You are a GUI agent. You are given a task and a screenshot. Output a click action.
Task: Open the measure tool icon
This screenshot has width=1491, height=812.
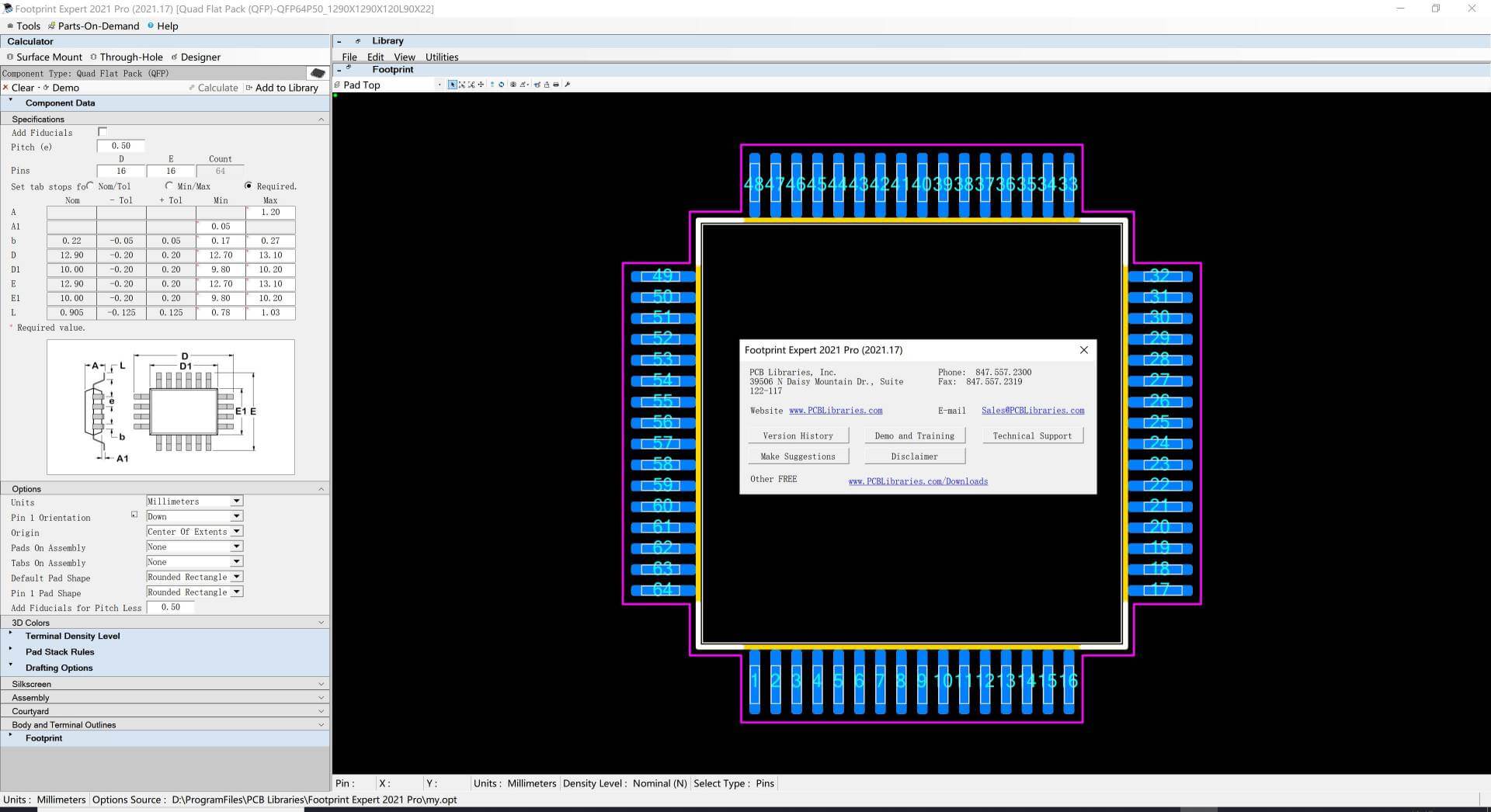(x=523, y=85)
